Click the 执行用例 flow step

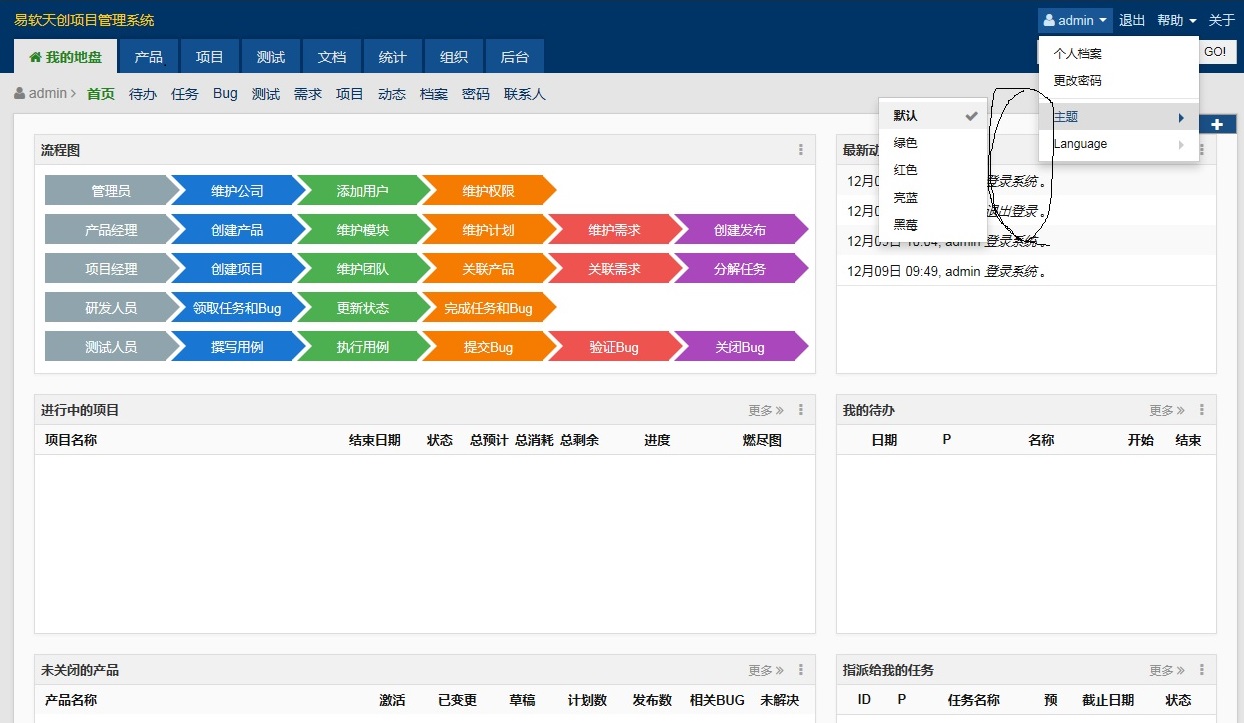click(x=362, y=347)
